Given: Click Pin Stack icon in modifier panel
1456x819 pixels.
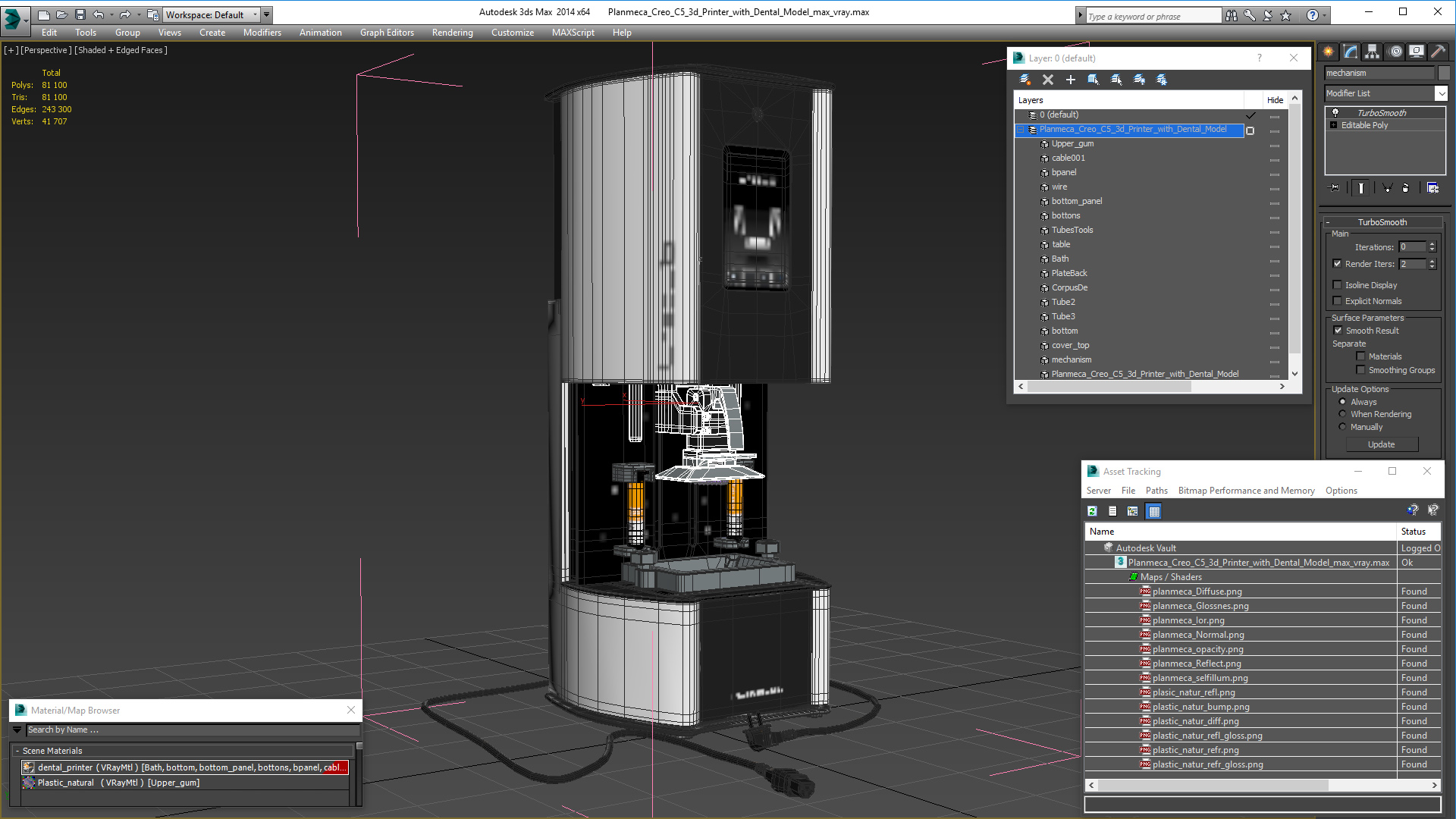Looking at the screenshot, I should 1335,188.
